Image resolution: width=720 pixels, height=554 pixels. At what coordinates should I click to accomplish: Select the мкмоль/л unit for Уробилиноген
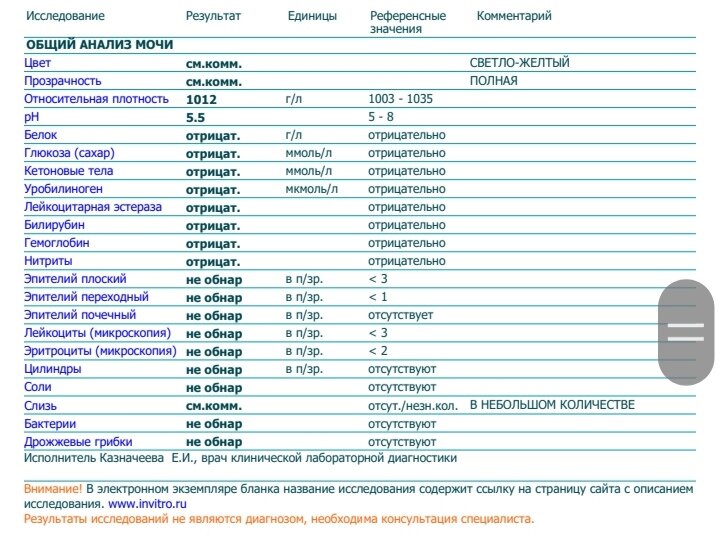(311, 189)
